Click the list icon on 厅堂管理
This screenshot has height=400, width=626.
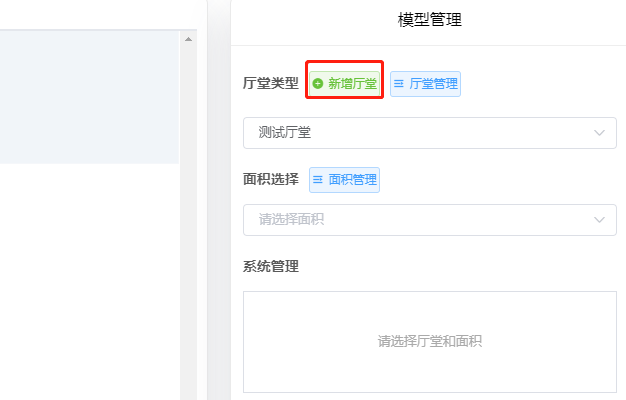[398, 84]
